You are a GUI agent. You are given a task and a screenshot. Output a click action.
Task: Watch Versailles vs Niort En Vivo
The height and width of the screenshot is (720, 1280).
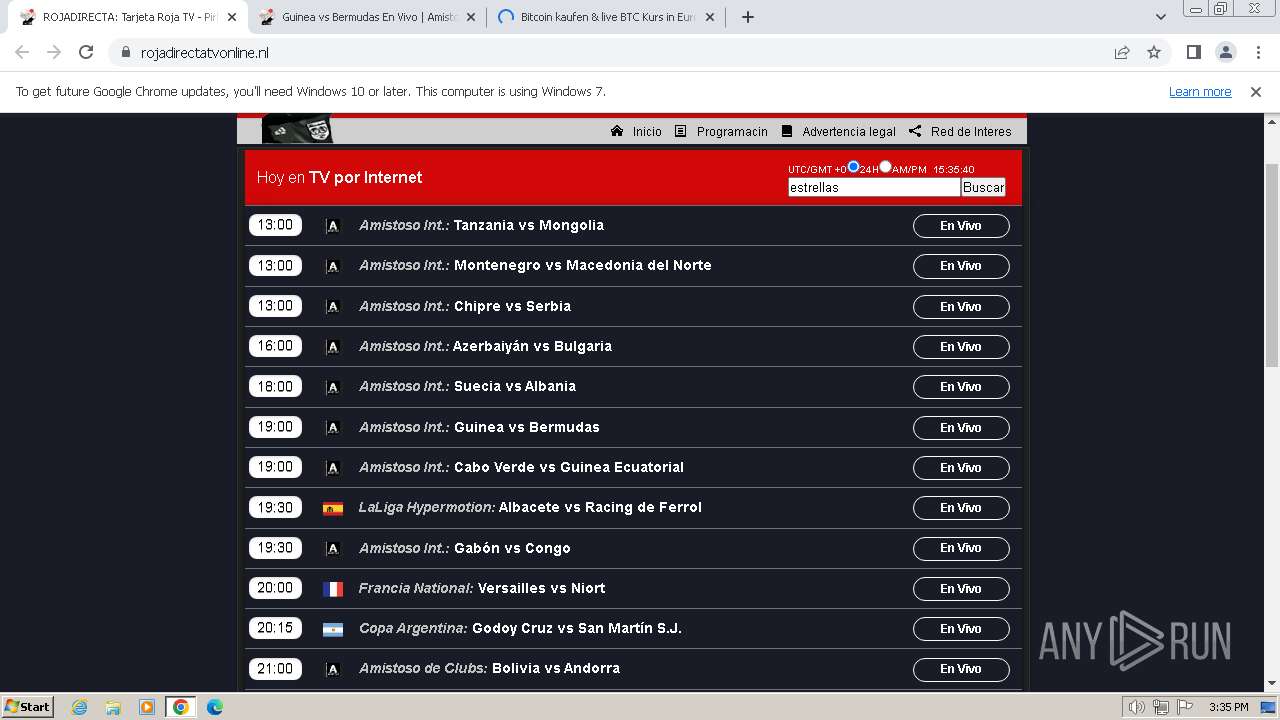click(x=961, y=589)
